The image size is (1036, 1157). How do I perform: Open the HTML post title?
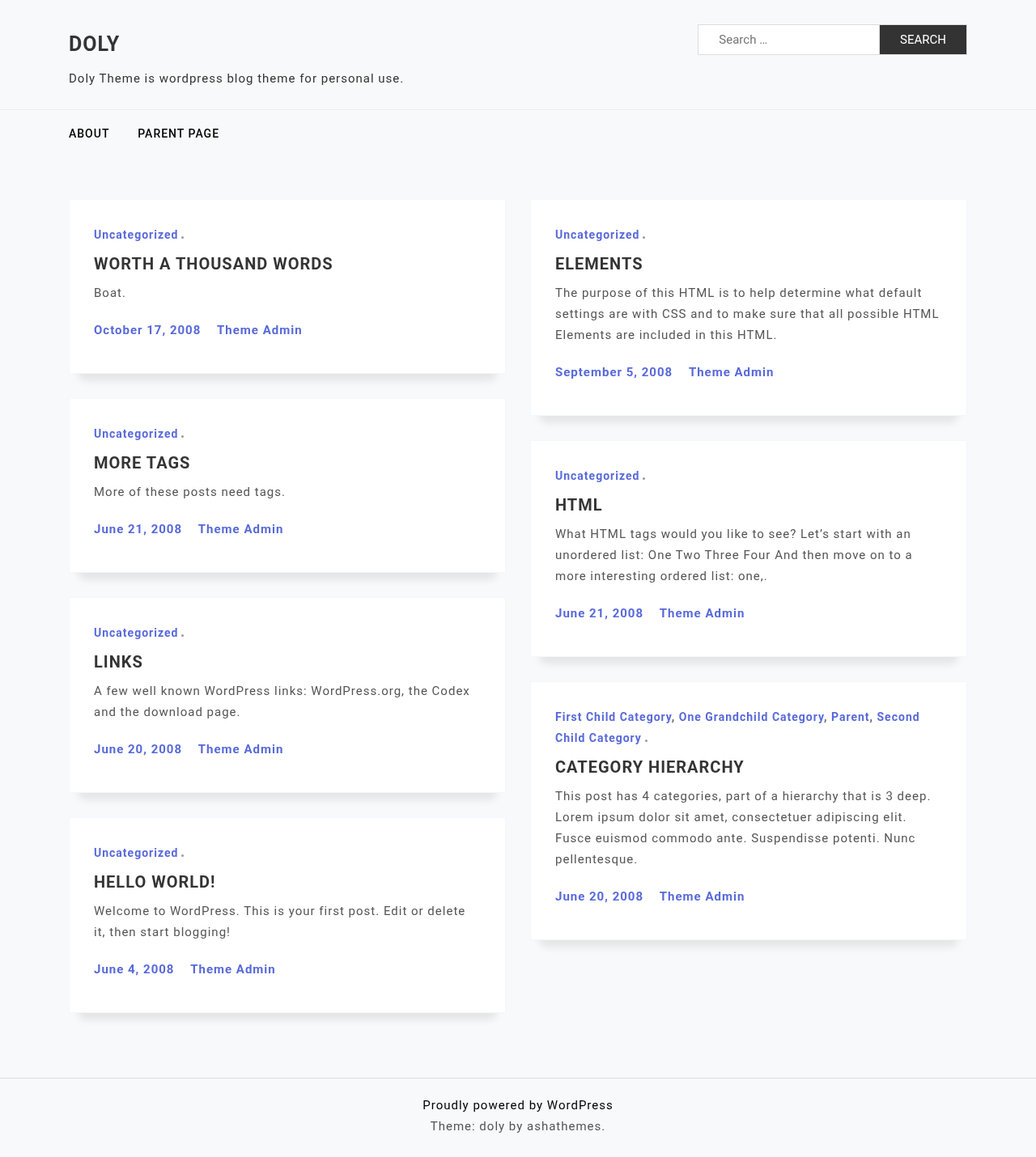(x=579, y=505)
